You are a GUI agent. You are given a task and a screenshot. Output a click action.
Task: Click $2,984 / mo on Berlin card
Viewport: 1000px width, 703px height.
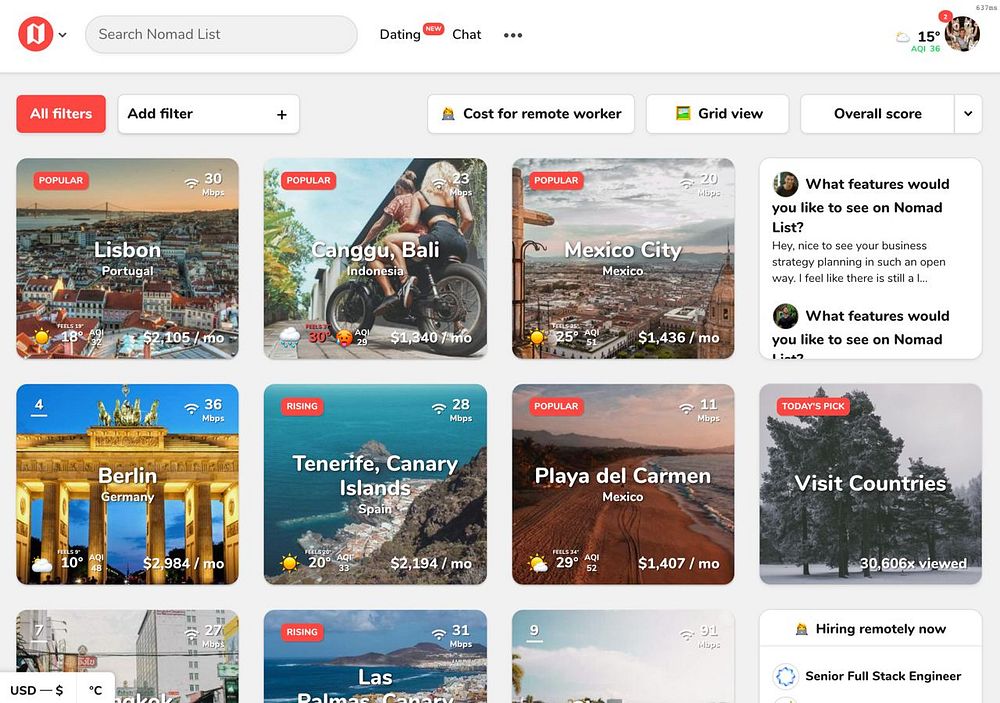[x=183, y=563]
